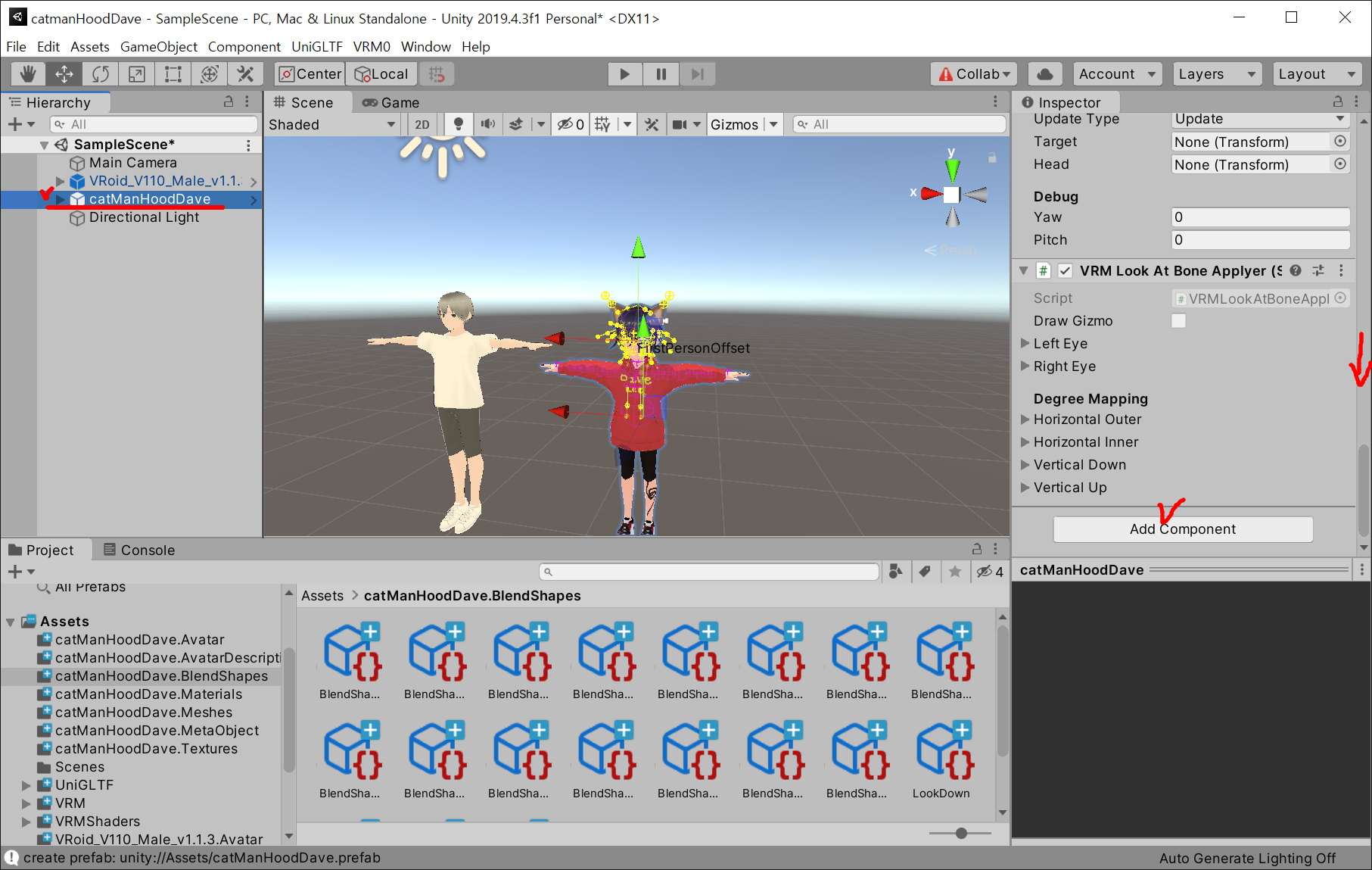This screenshot has width=1372, height=870.
Task: Show Project favorites star
Action: coord(955,572)
